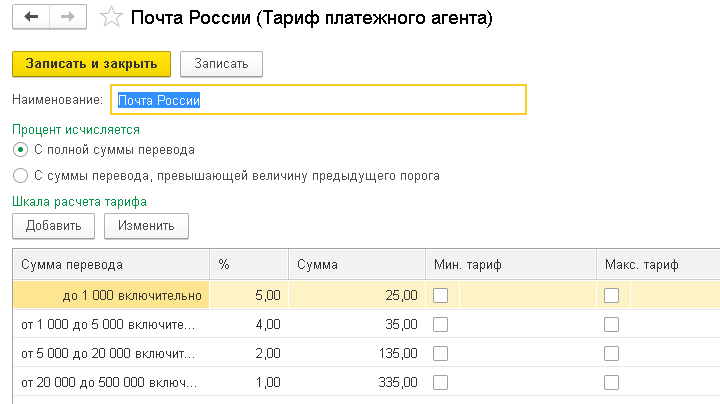Click sum value 135,00
This screenshot has width=720, height=404.
pyautogui.click(x=398, y=354)
